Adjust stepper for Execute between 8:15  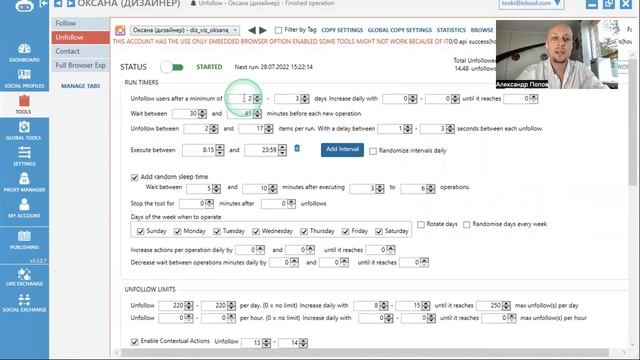(x=220, y=150)
